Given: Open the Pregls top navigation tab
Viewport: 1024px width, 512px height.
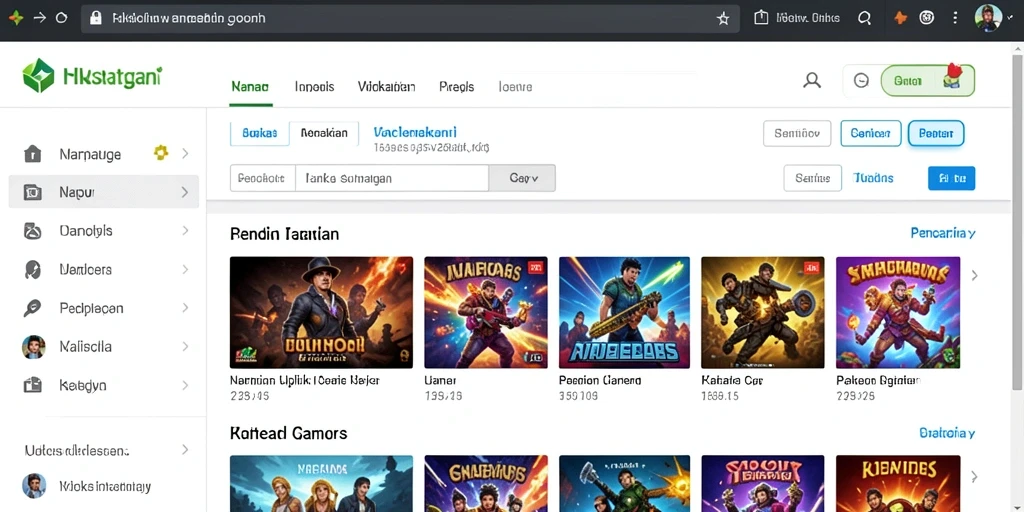Looking at the screenshot, I should 456,86.
